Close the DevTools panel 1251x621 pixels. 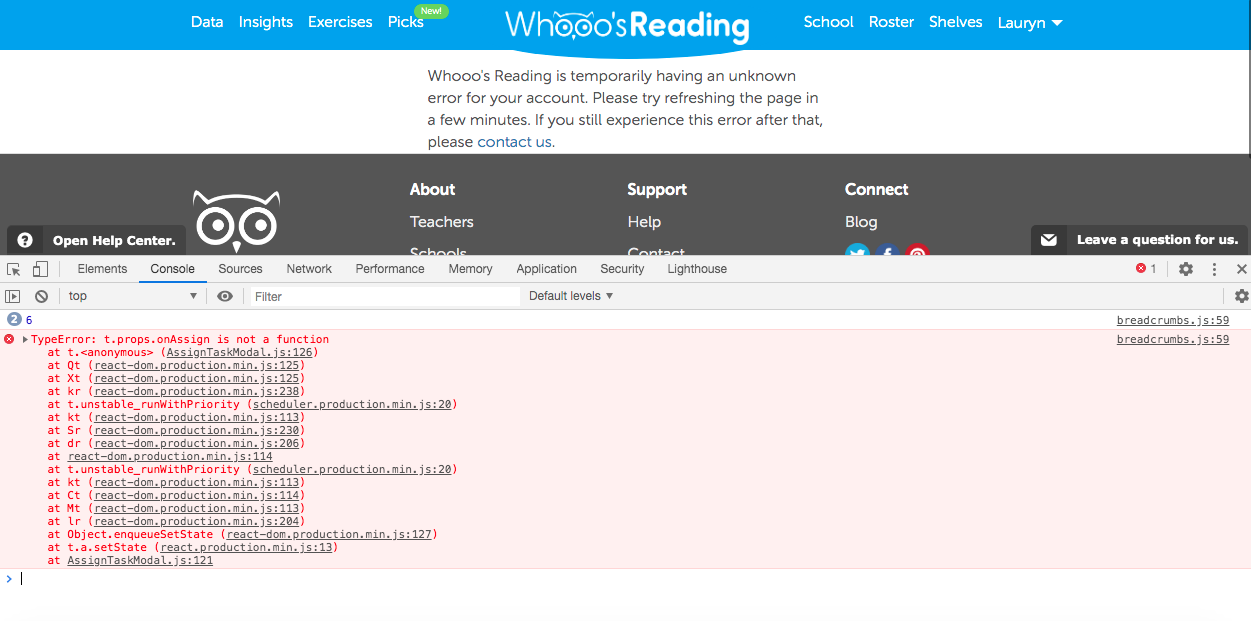[1241, 269]
